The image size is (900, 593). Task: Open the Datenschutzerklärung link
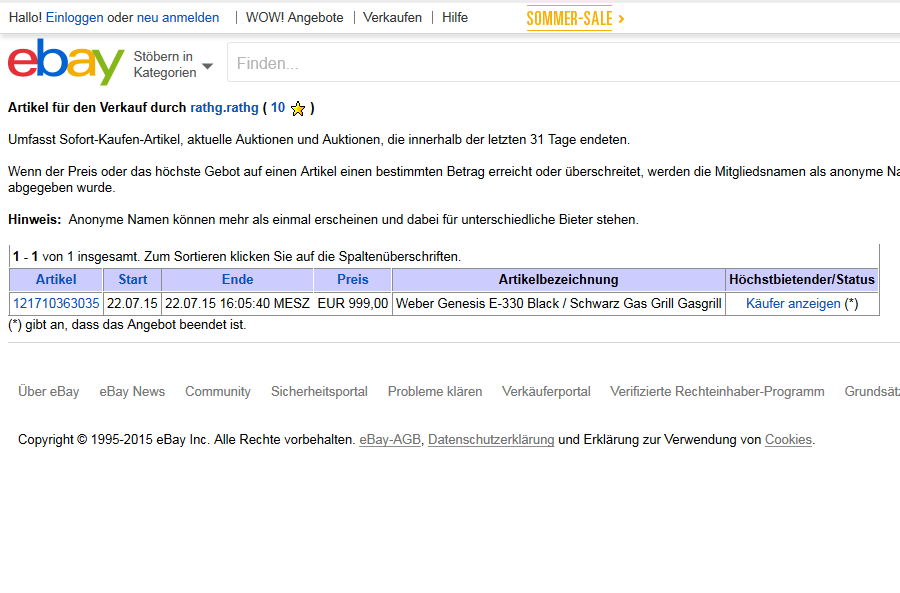click(x=491, y=440)
